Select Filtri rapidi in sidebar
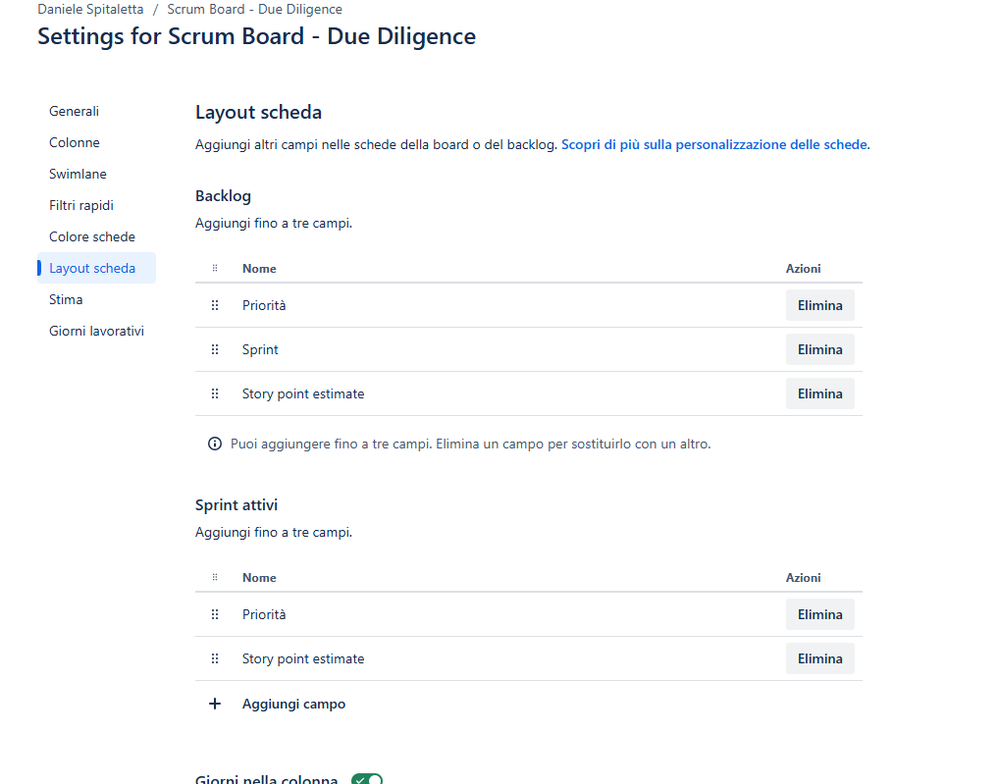The image size is (999, 784). (81, 205)
